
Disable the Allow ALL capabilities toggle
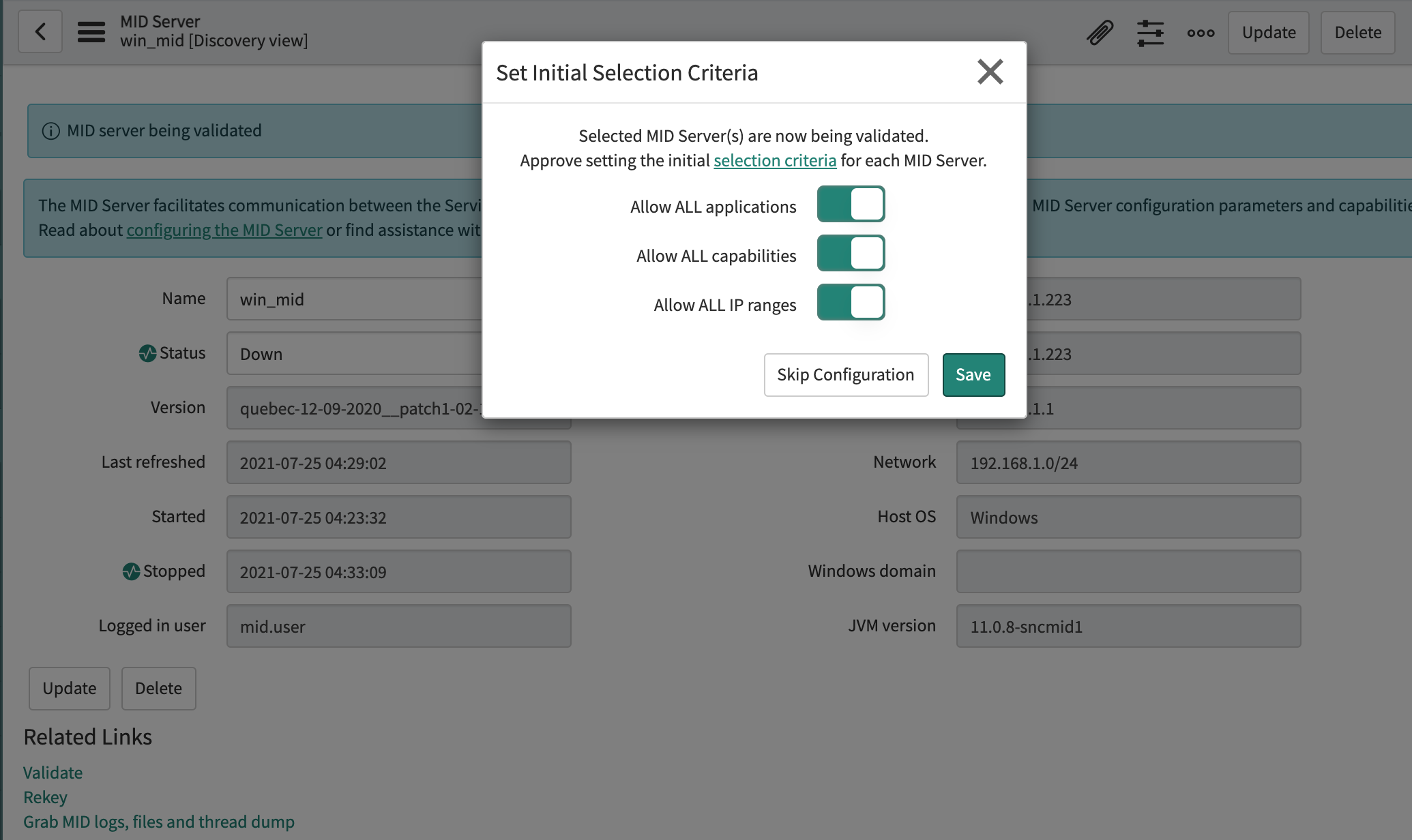click(851, 253)
